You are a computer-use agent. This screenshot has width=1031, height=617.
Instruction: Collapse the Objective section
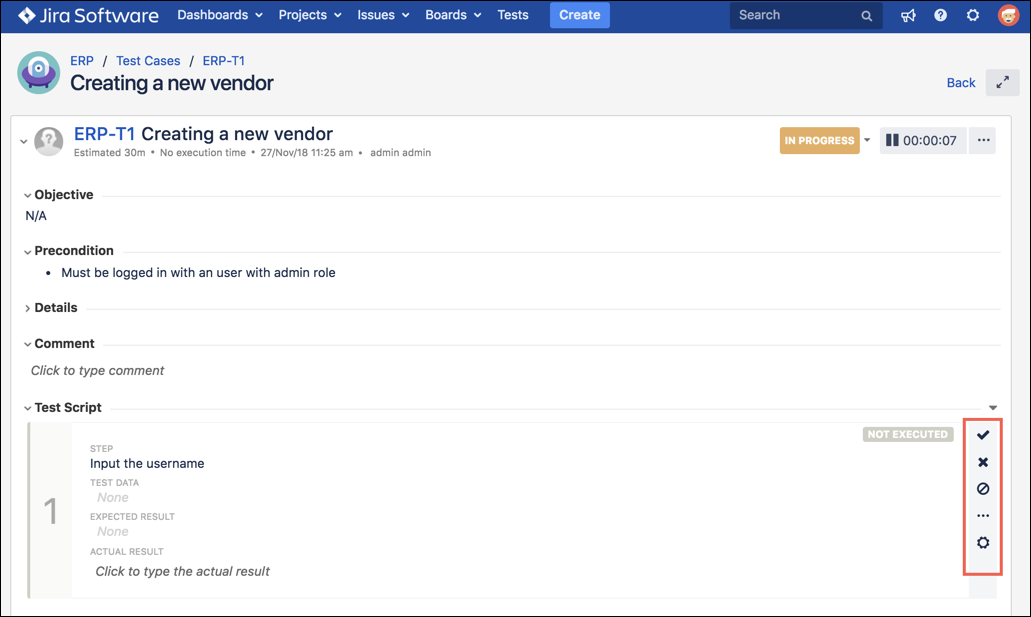[27, 194]
